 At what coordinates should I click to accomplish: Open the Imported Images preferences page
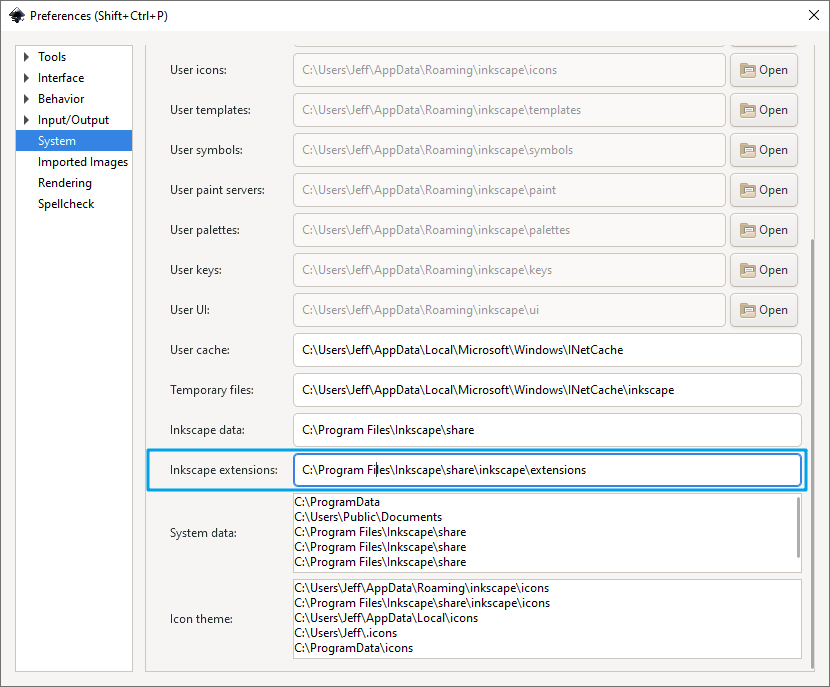tap(83, 162)
